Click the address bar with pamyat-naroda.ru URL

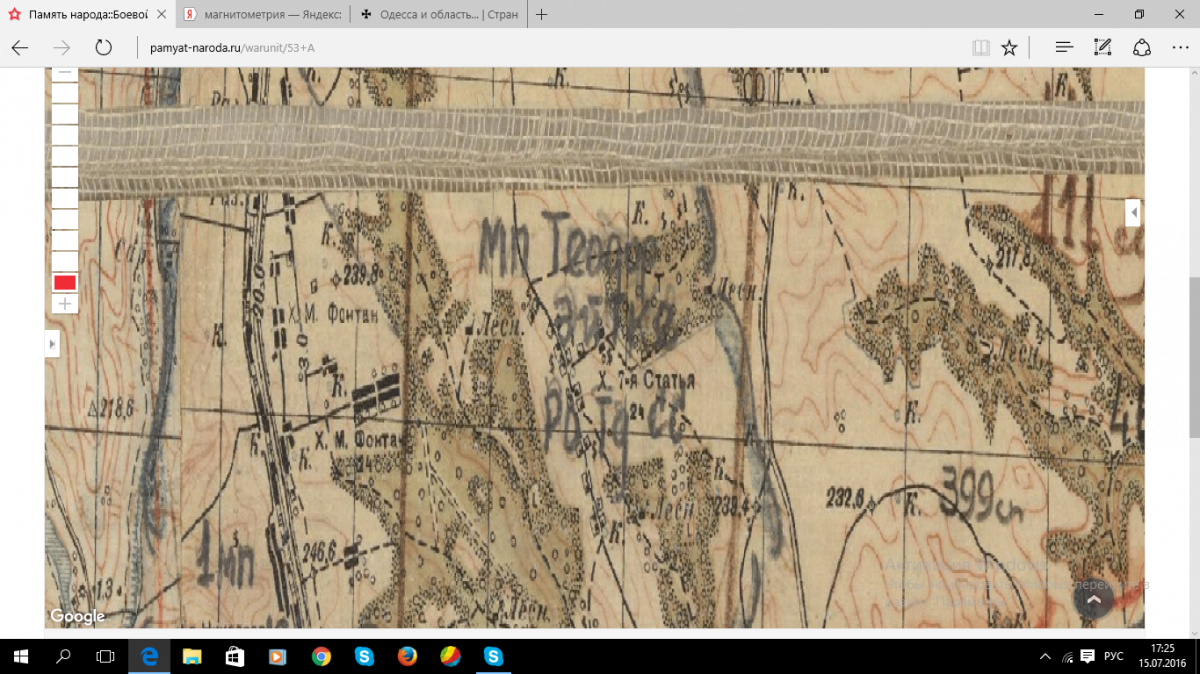click(x=550, y=47)
